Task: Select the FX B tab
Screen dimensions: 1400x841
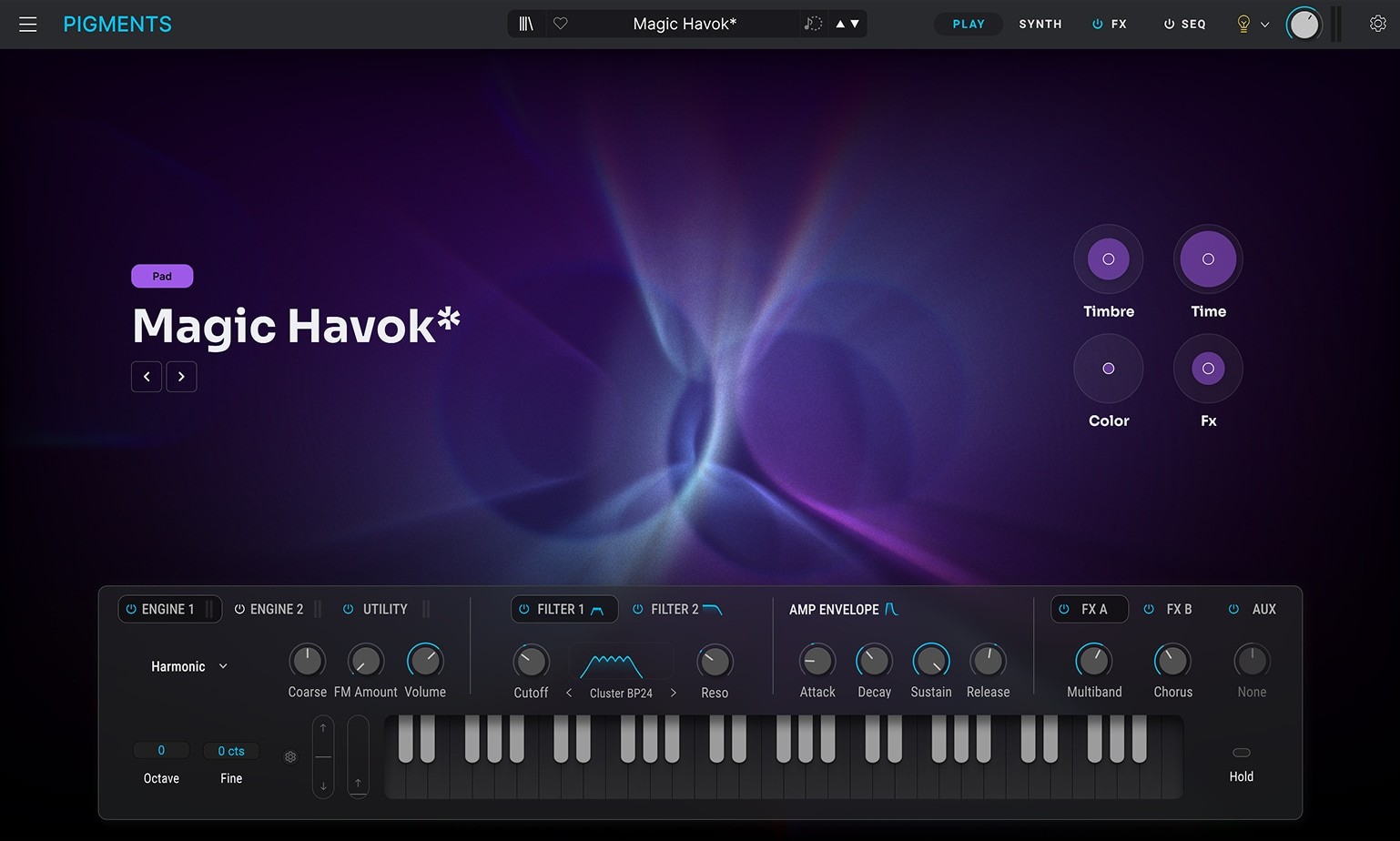Action: 1179,609
